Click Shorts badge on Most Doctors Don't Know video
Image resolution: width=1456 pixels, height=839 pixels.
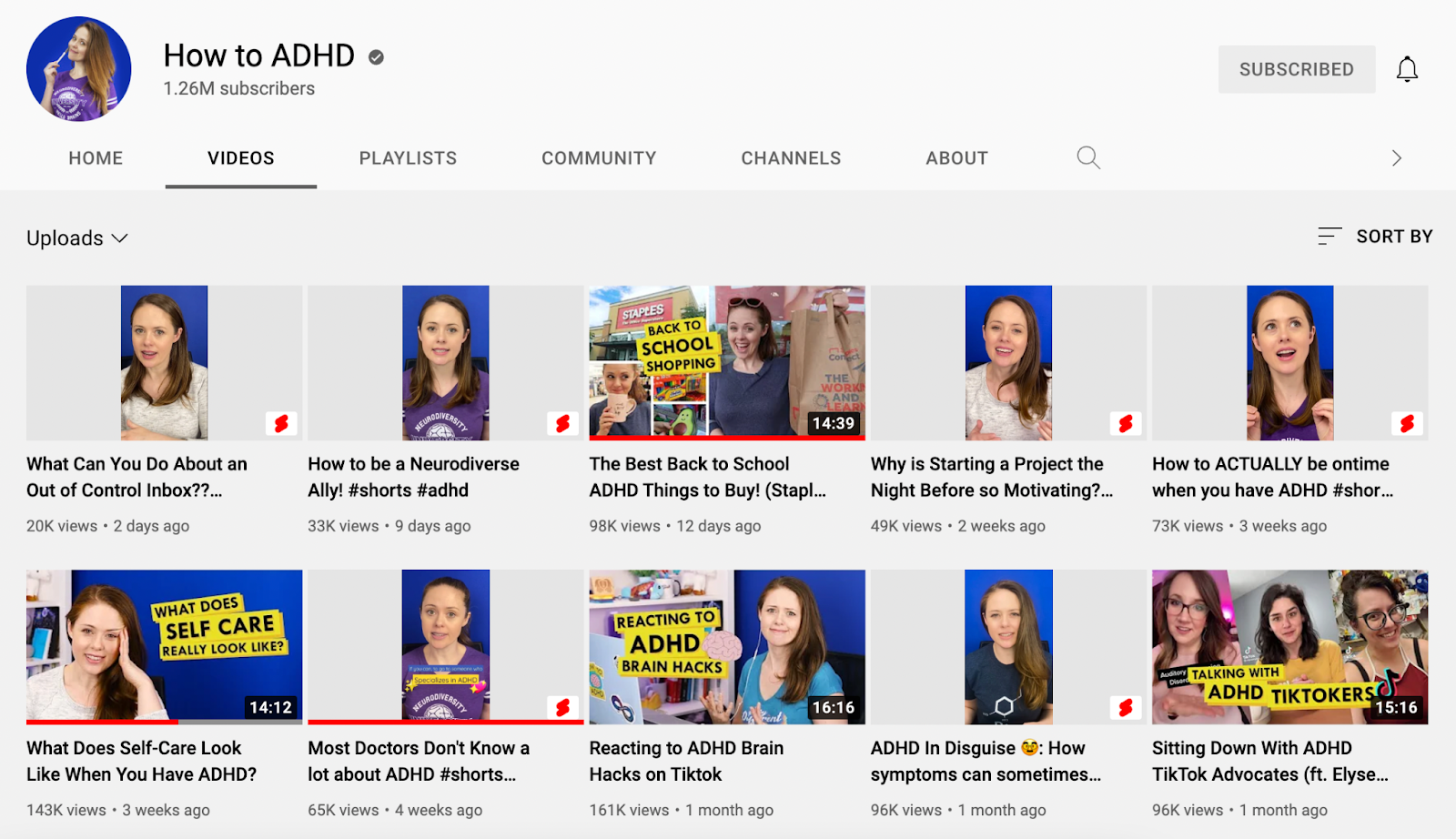562,707
